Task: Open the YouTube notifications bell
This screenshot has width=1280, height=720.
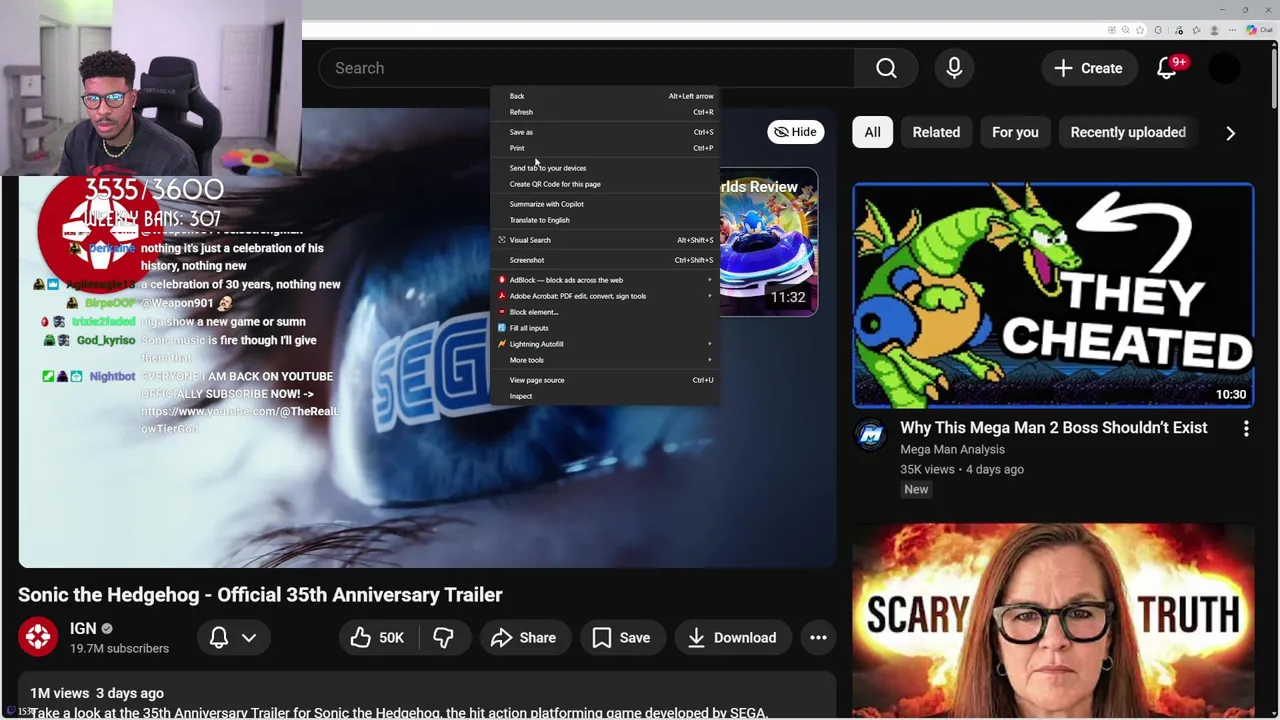Action: coord(1167,68)
